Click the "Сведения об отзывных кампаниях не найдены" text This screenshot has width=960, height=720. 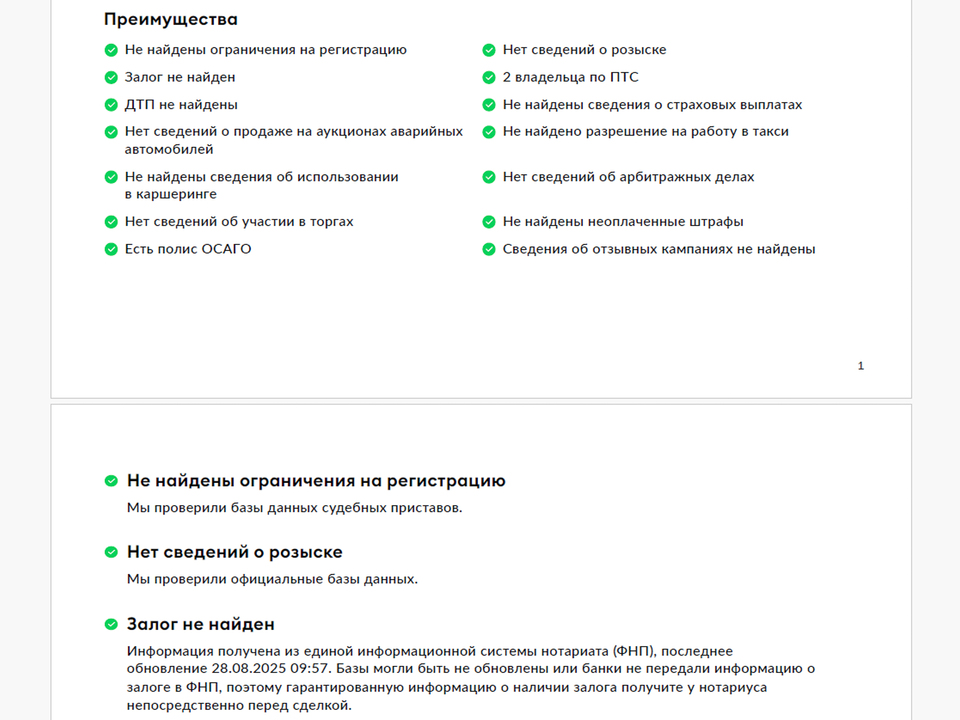tap(658, 249)
